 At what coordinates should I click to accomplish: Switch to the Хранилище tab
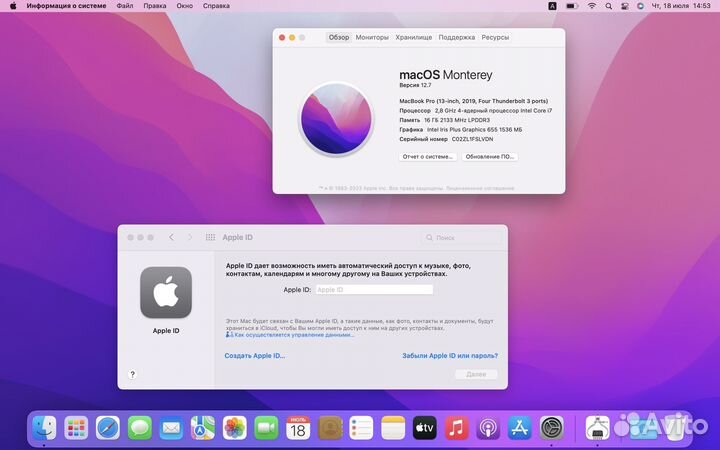click(x=414, y=37)
